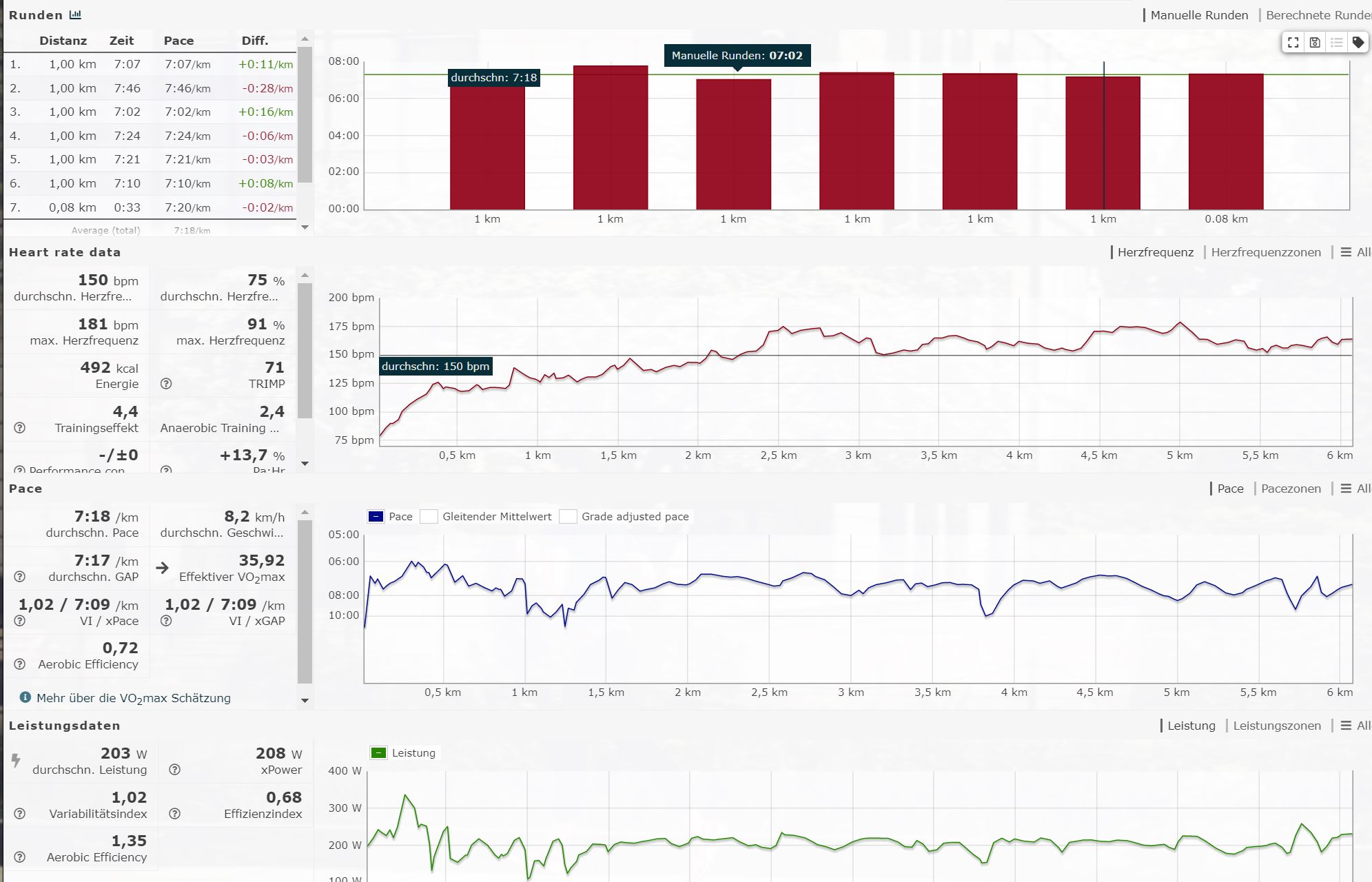Open TRIMP help question mark icon
This screenshot has height=882, width=1372.
166,384
